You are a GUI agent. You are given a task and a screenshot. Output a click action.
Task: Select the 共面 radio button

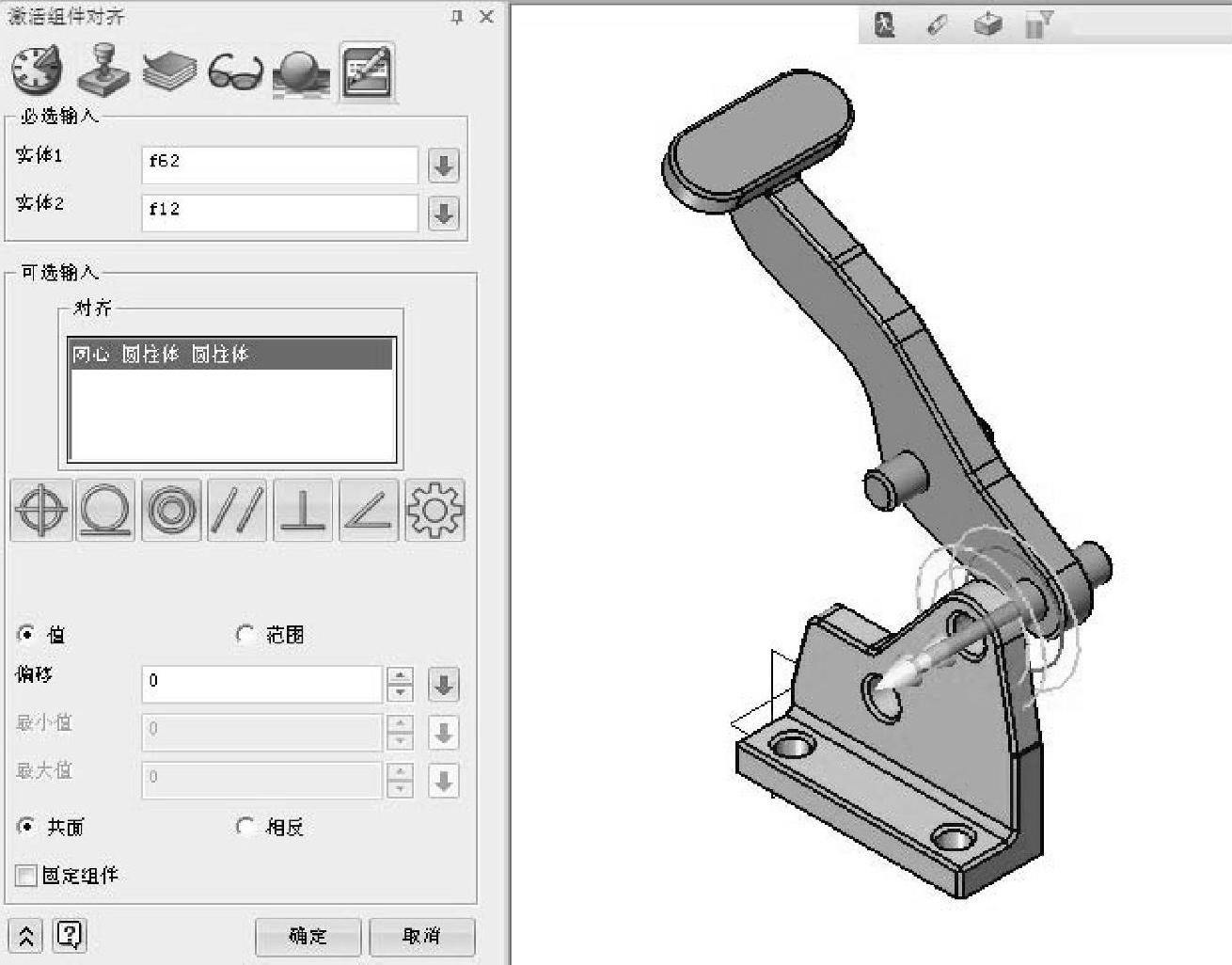click(26, 827)
